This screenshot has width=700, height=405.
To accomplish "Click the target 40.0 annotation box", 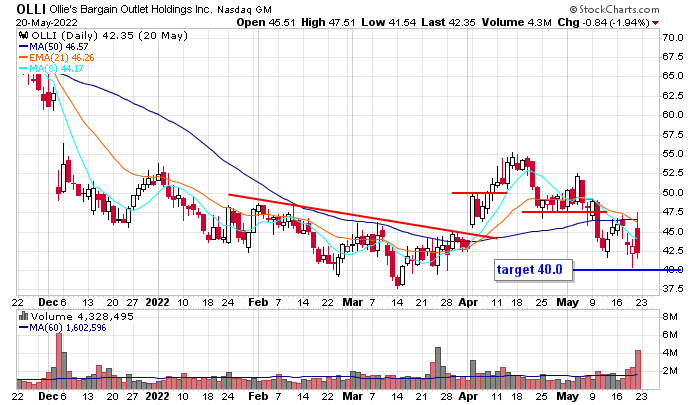I will (x=533, y=270).
